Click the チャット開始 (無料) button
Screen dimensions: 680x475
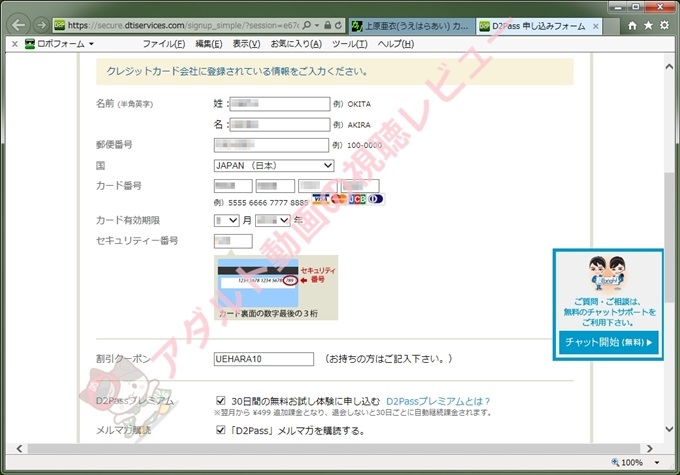click(x=608, y=342)
